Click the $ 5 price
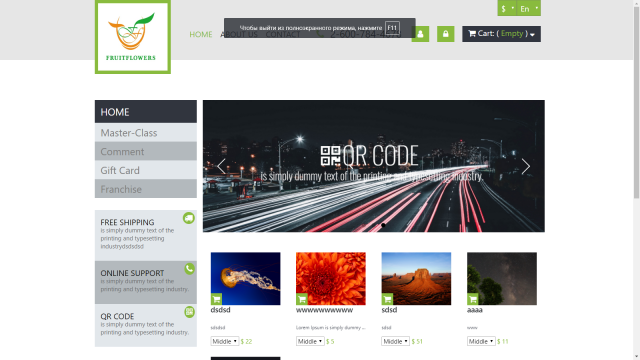 (330, 342)
